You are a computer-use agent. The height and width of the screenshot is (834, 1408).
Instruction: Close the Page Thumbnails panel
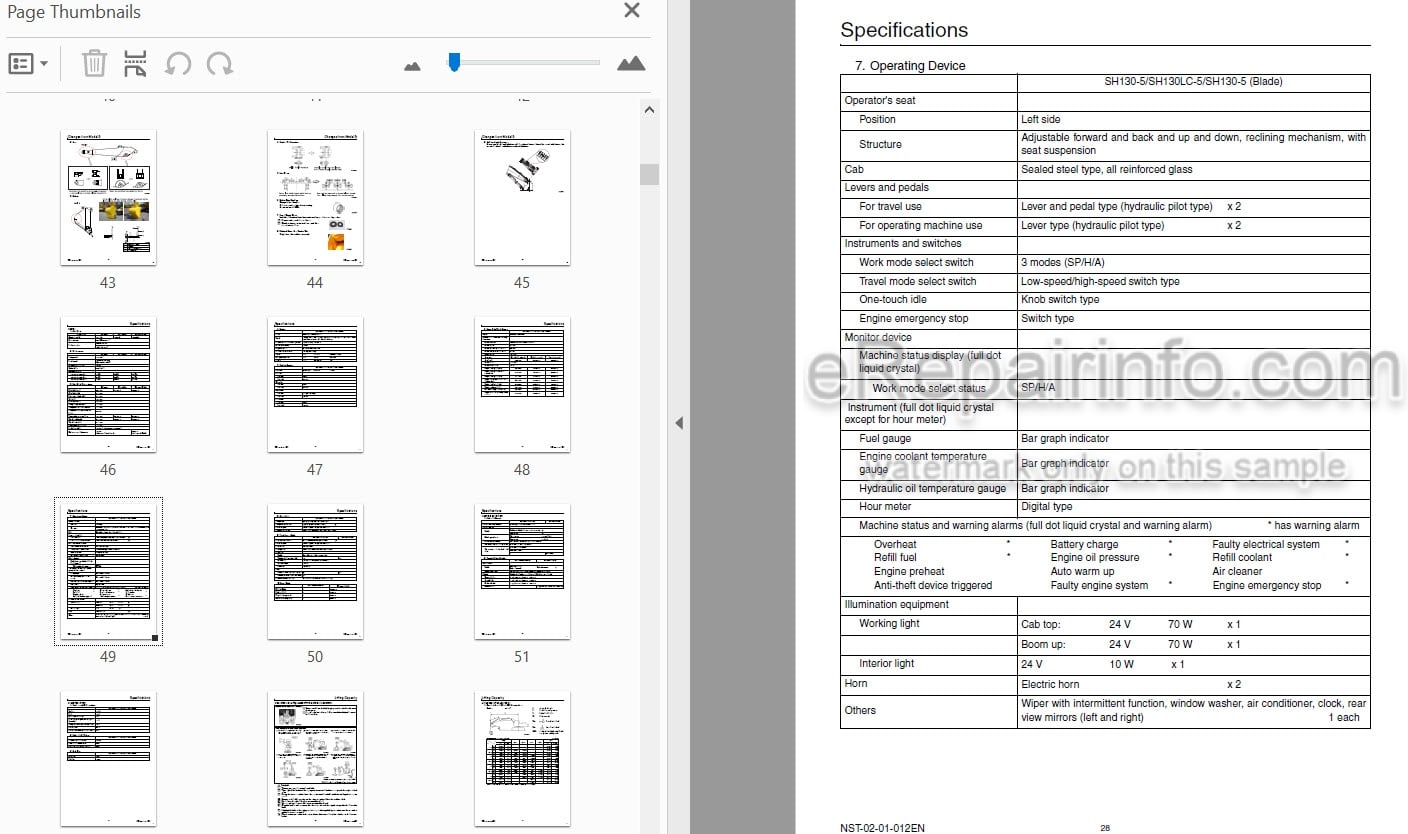click(x=632, y=11)
